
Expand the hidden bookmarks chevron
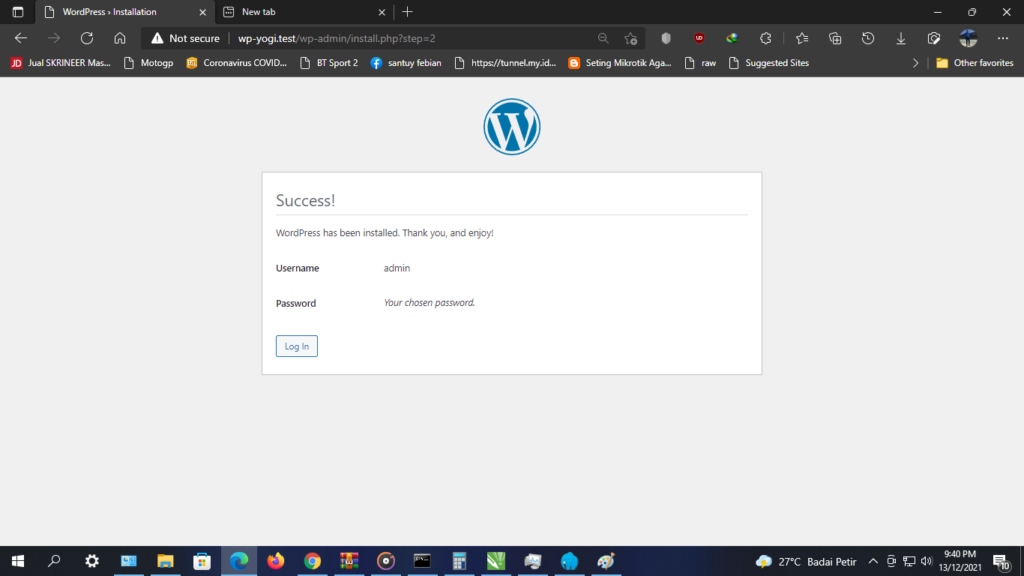(915, 63)
